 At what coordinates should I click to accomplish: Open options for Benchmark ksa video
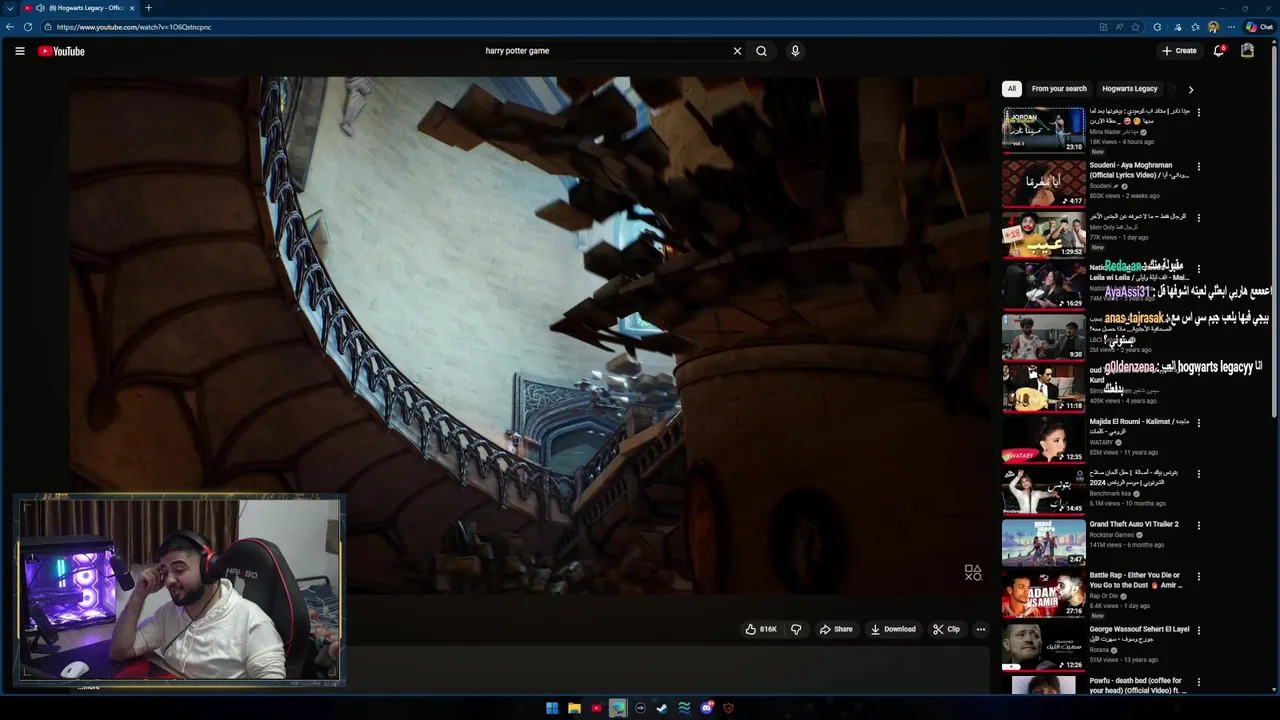1199,474
